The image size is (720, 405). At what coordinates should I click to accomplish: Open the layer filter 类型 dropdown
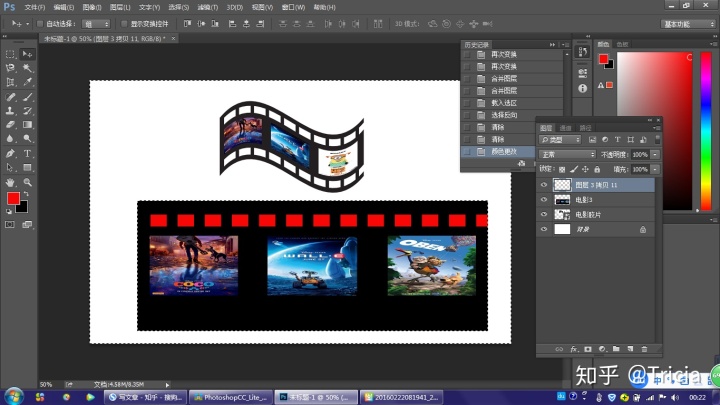[x=560, y=140]
